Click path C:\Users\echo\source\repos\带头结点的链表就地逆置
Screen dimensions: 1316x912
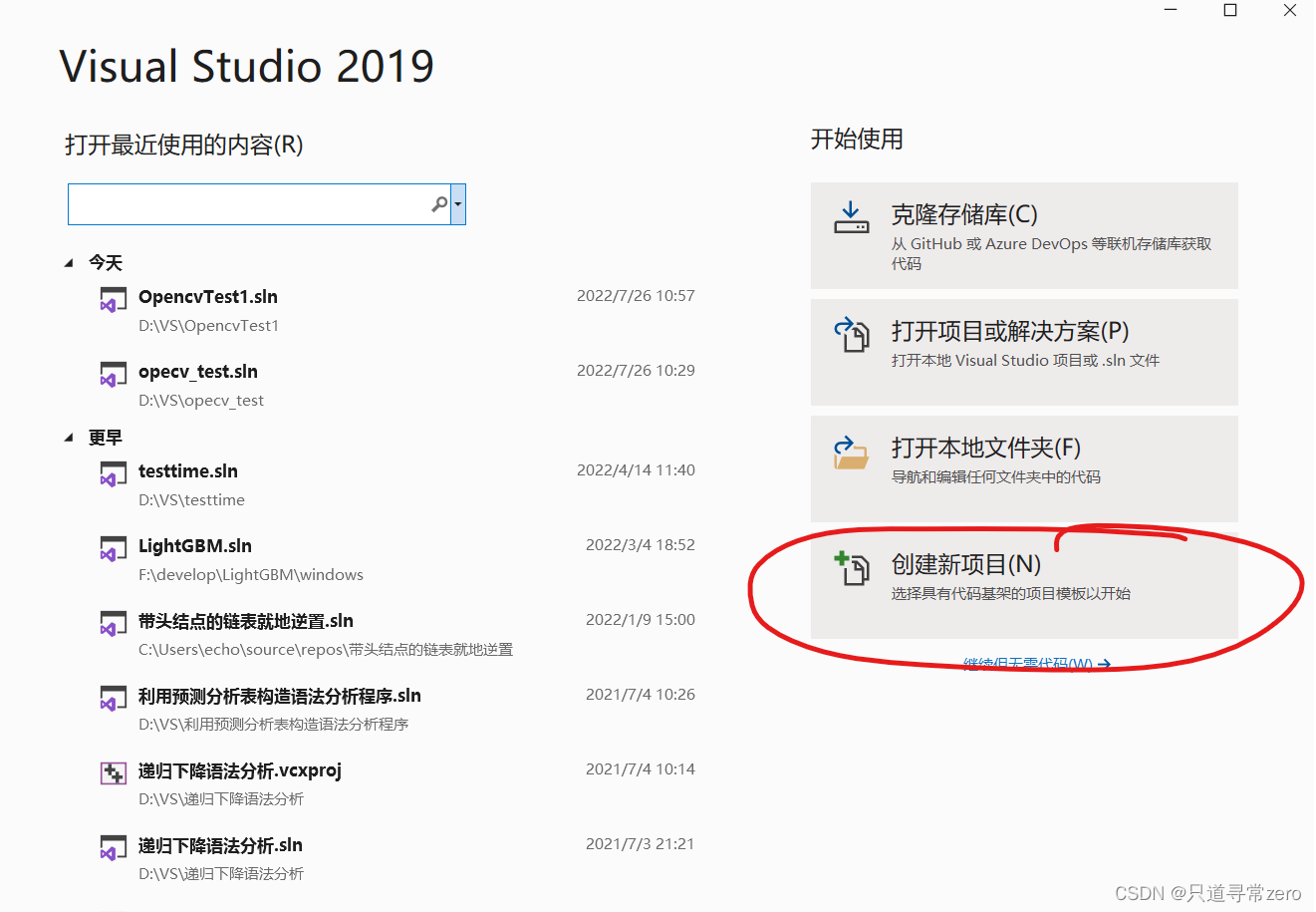[x=326, y=650]
